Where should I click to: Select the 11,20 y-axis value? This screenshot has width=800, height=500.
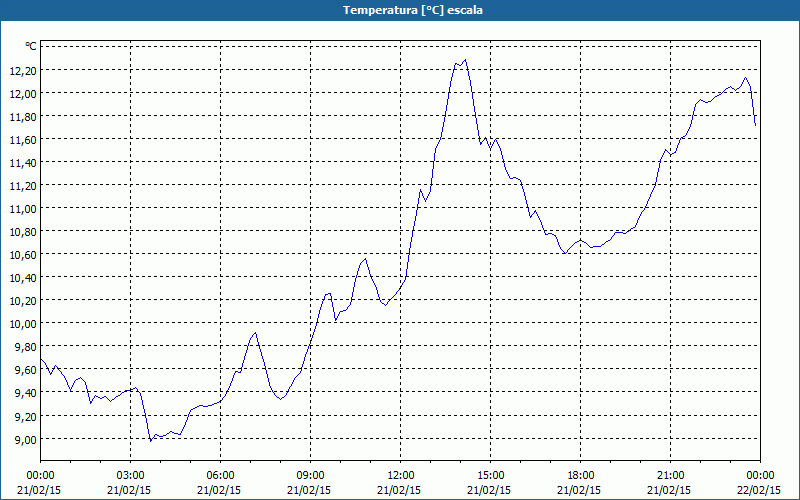point(23,185)
